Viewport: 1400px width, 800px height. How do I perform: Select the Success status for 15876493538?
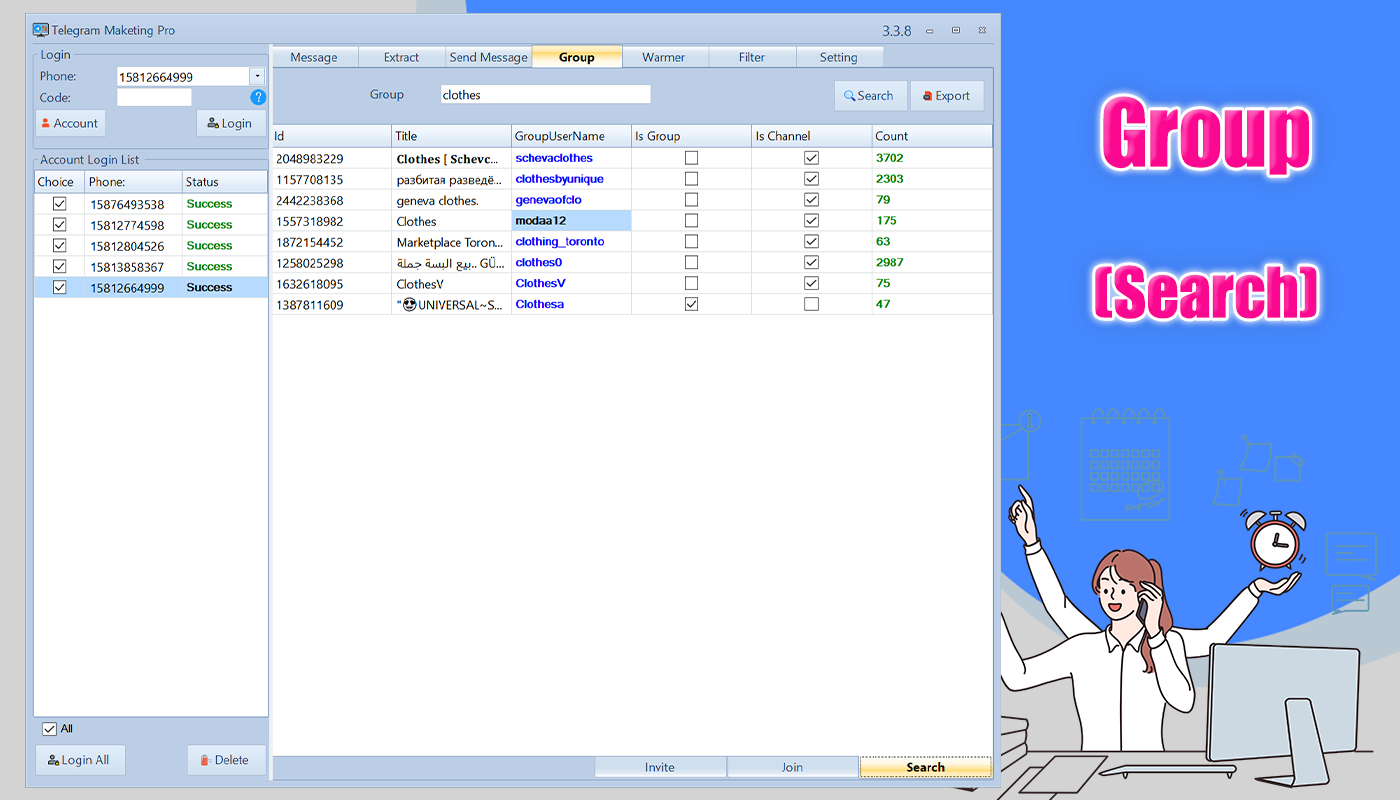[x=209, y=204]
